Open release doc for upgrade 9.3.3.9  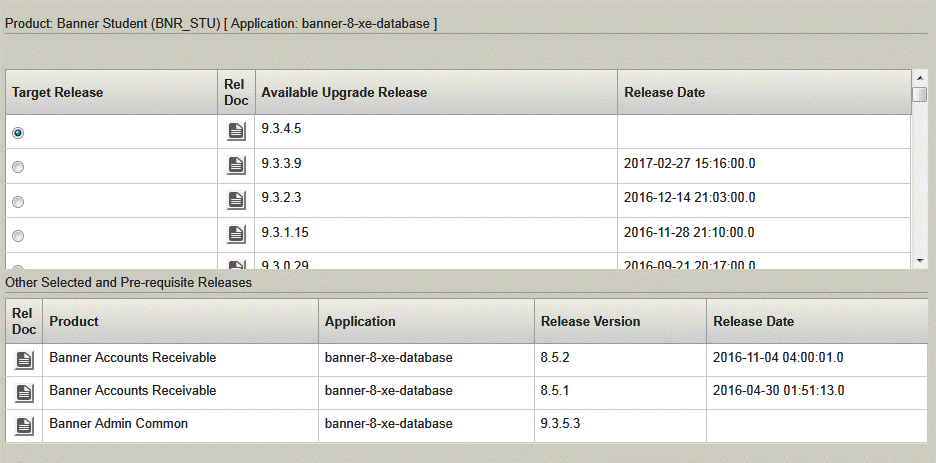coord(236,165)
